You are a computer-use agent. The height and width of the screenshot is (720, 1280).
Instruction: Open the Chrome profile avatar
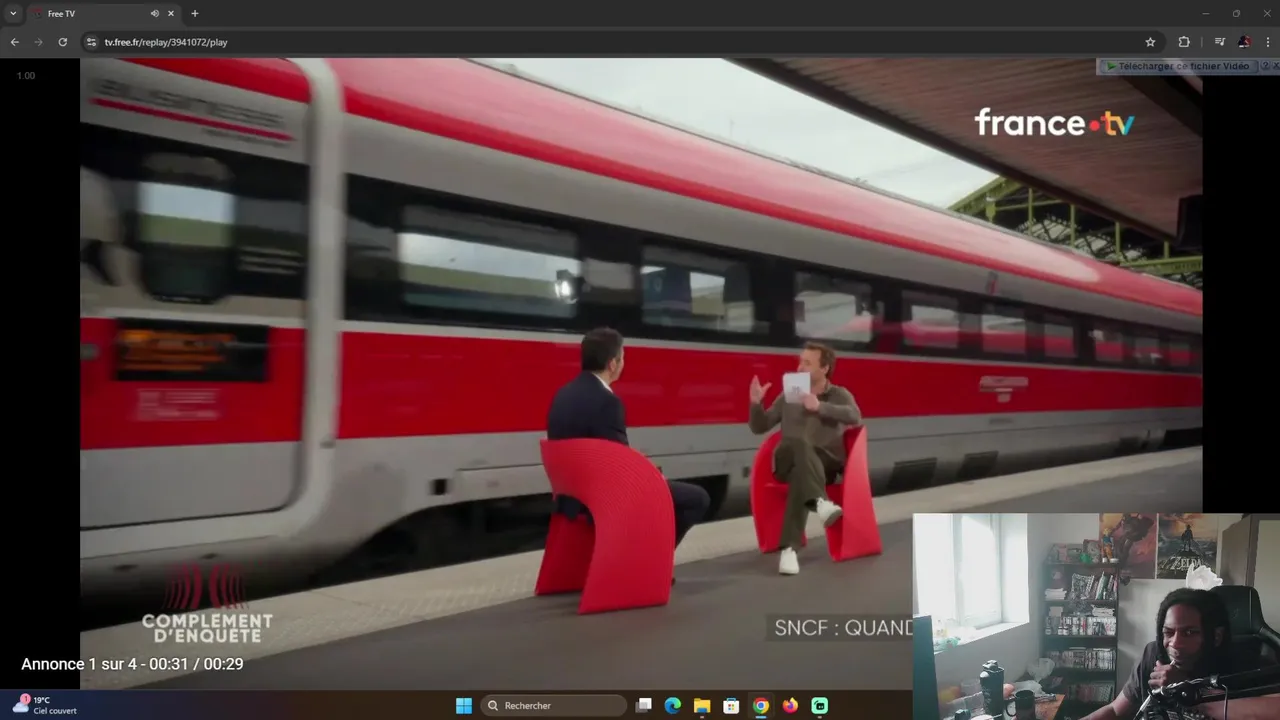pos(1244,42)
